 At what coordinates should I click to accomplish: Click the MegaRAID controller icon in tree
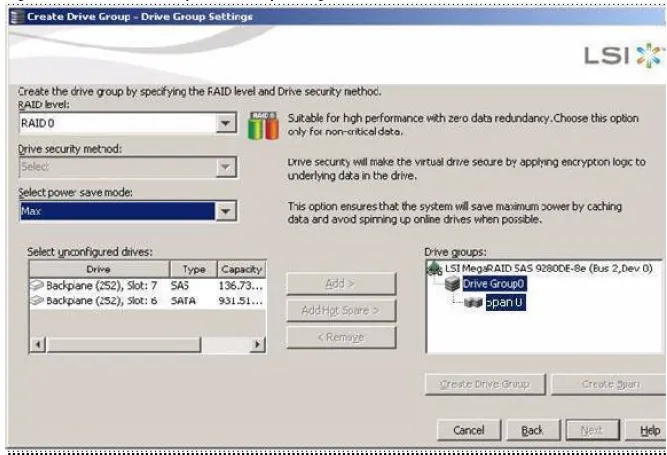tap(434, 268)
